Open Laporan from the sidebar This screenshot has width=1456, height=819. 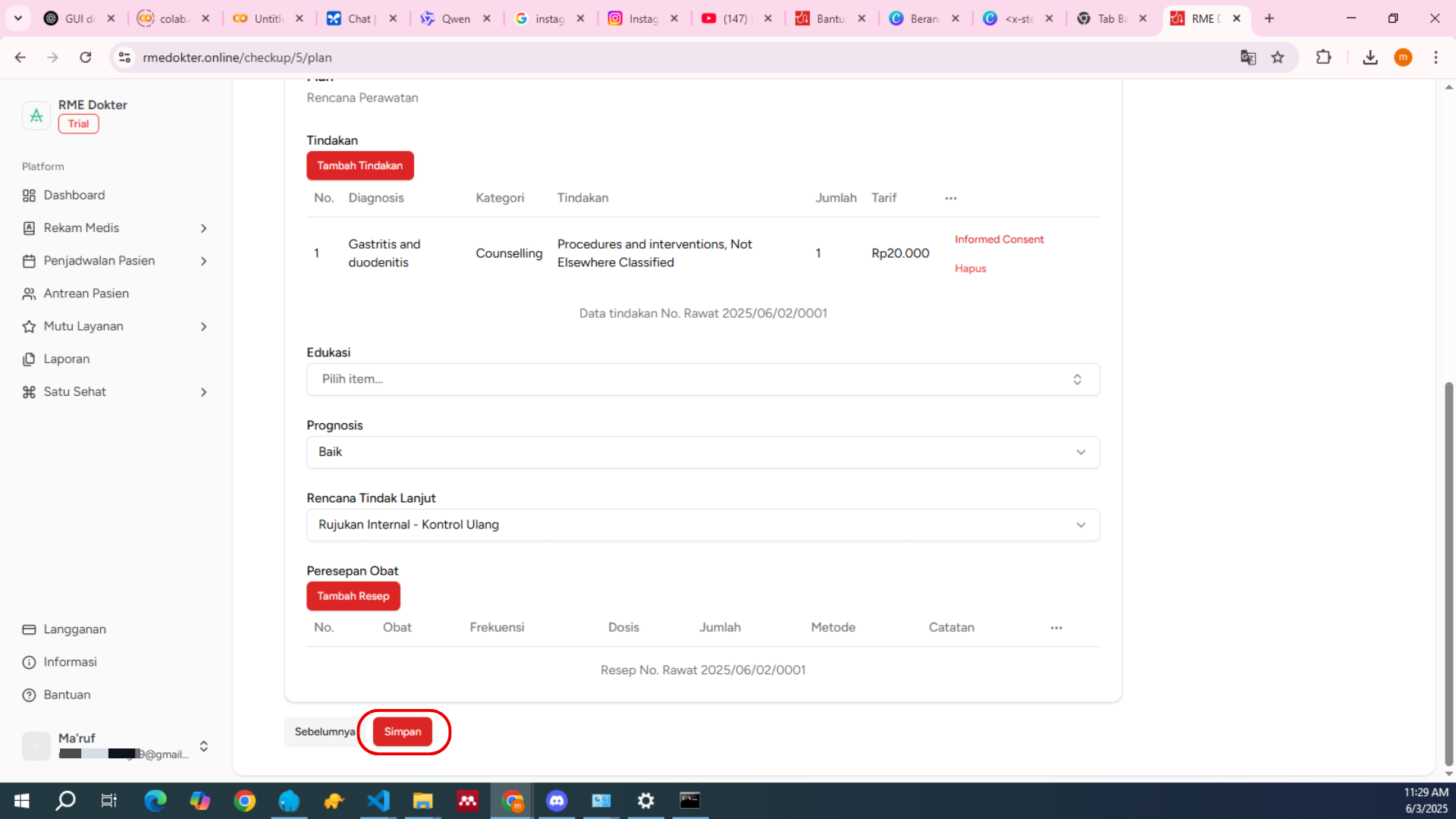tap(66, 359)
